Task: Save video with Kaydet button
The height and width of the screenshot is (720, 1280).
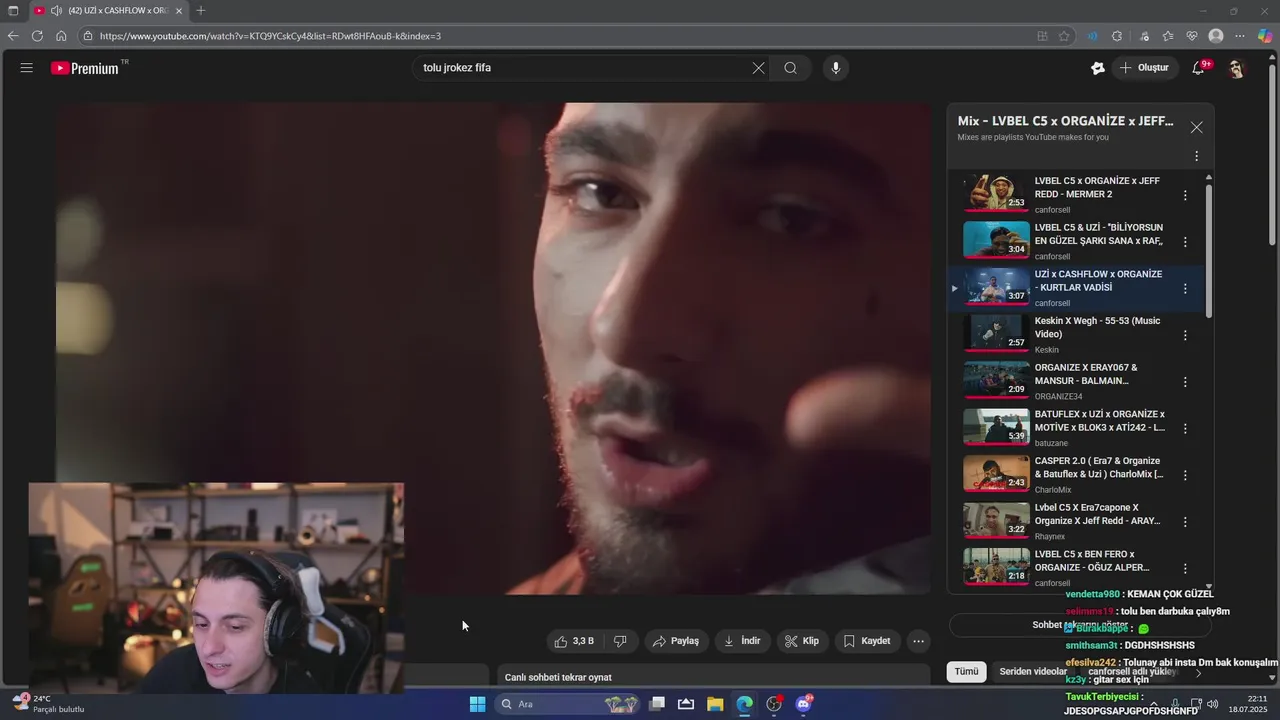Action: [x=867, y=641]
